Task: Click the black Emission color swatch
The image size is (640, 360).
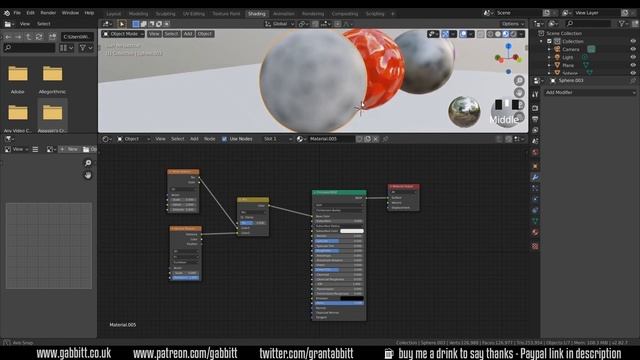Action: 351,298
